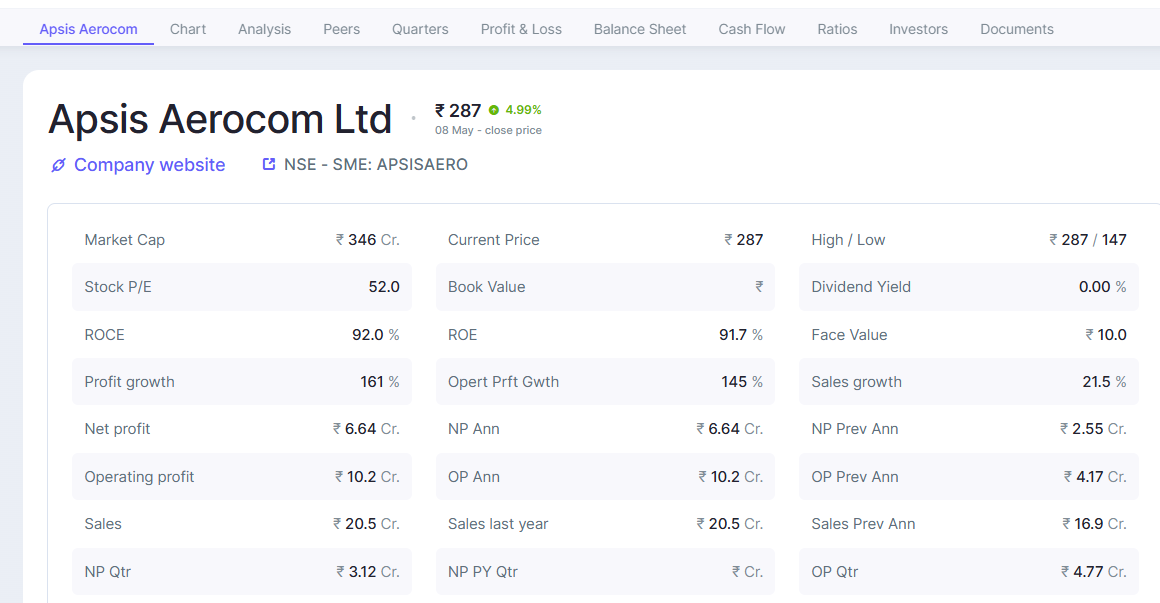Screen dimensions: 1160x603
Task: Select the Current Price label
Action: 493,240
